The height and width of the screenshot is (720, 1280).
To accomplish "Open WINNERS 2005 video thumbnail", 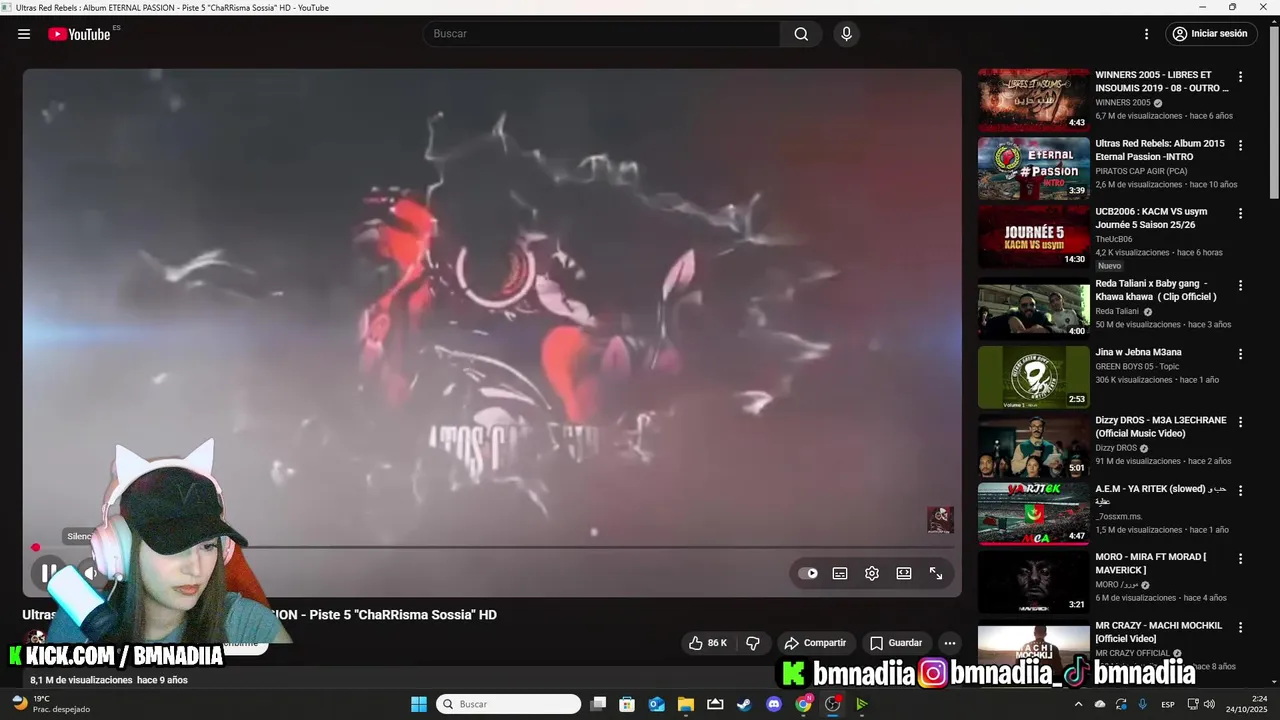I will 1034,100.
